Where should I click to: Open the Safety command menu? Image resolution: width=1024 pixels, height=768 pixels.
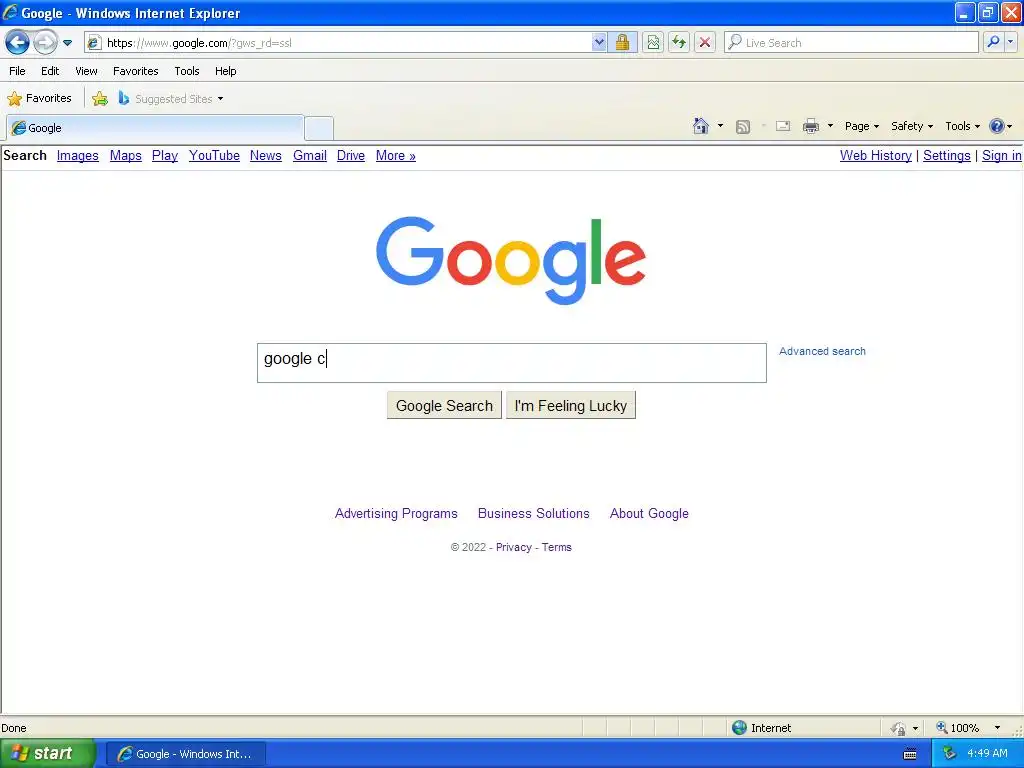point(912,126)
